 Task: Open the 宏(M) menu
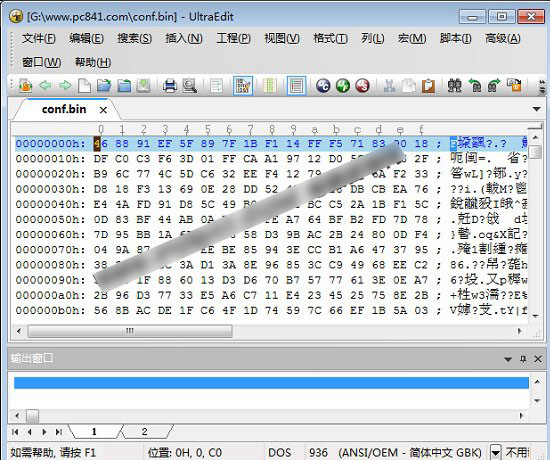point(412,38)
